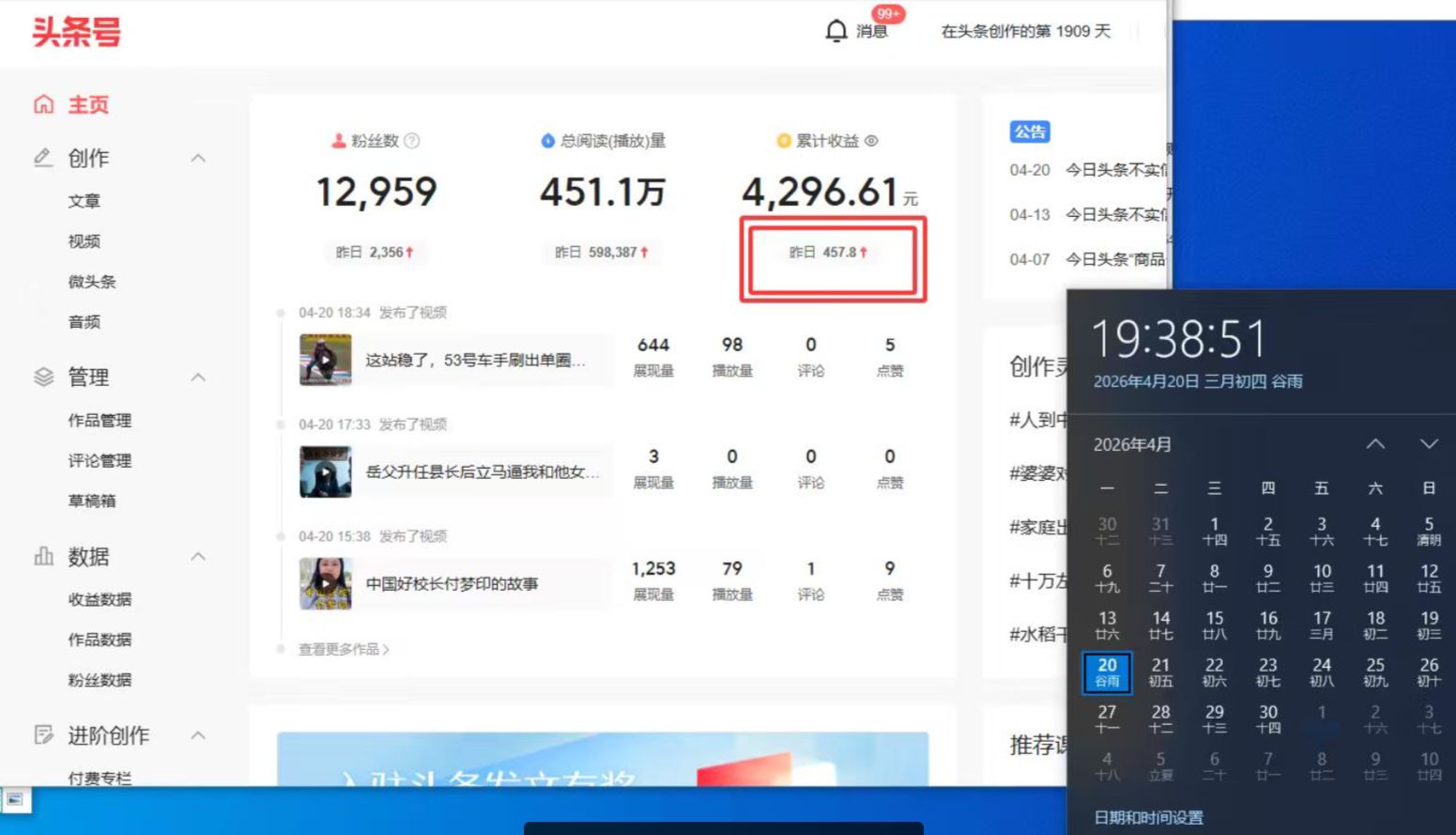Open video titled 中国好校长付梦印的故事
This screenshot has width=1456, height=835.
click(x=452, y=584)
